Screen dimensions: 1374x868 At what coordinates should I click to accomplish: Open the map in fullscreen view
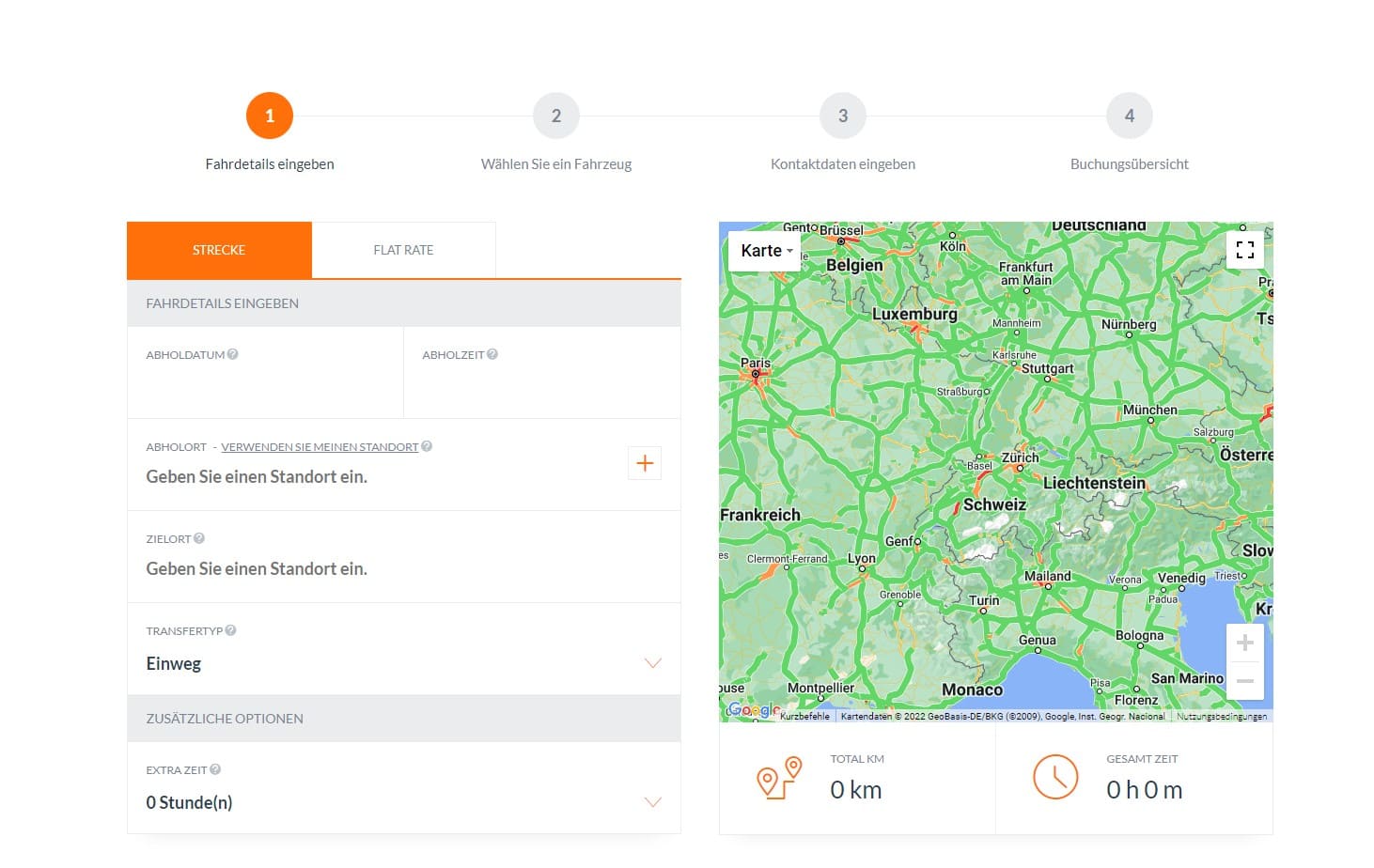point(1245,250)
